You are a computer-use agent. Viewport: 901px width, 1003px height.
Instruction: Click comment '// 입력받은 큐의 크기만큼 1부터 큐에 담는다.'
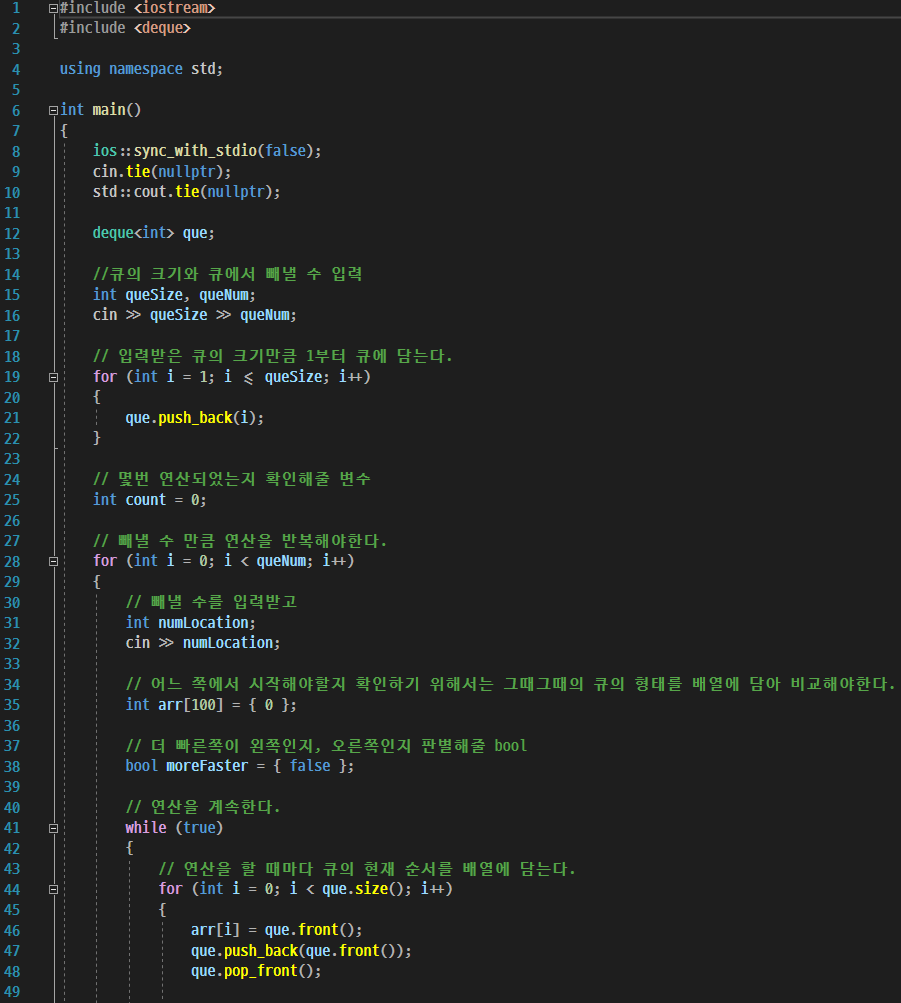(272, 356)
